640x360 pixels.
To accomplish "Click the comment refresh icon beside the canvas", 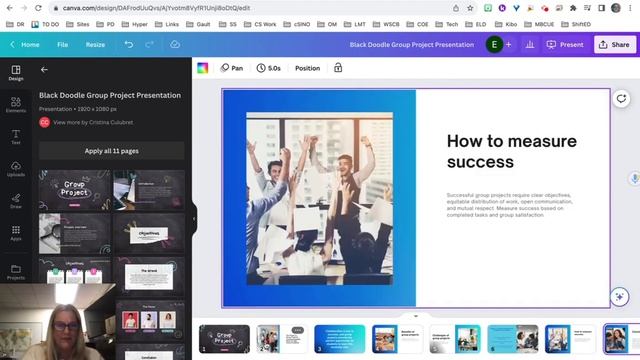I will 621,99.
